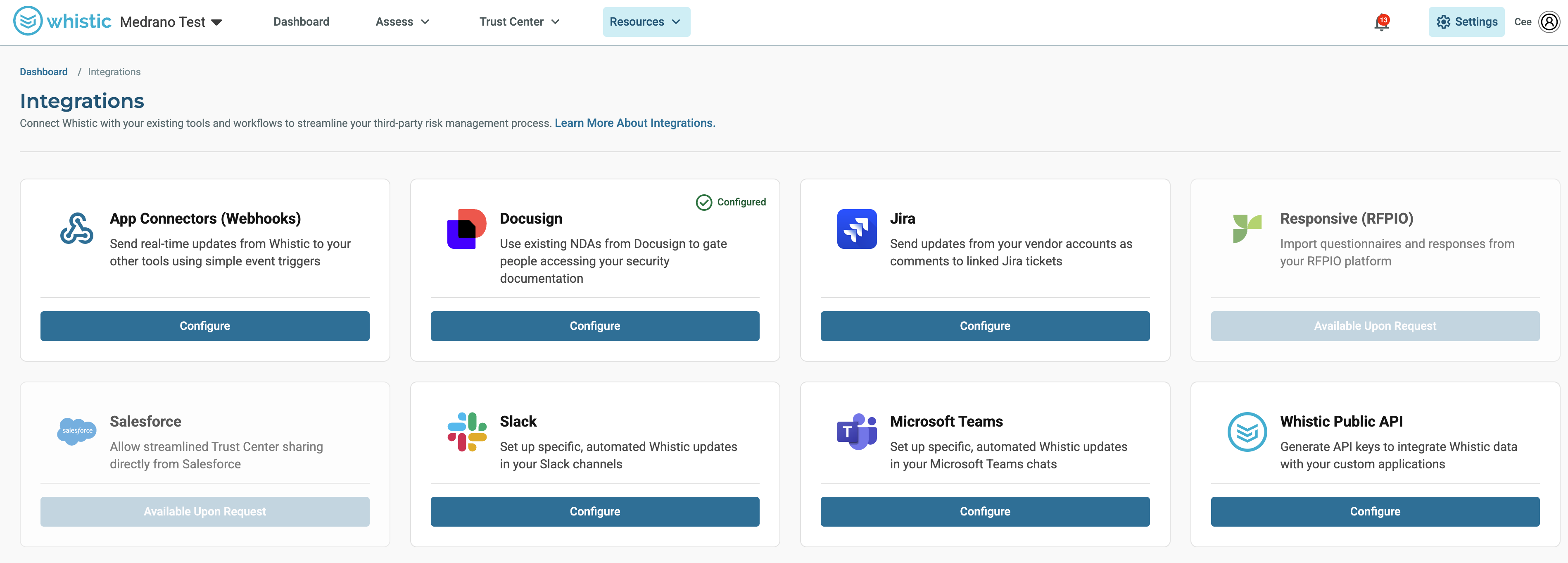Screen dimensions: 1568x563
Task: Go to the Dashboard nav item
Action: (301, 22)
